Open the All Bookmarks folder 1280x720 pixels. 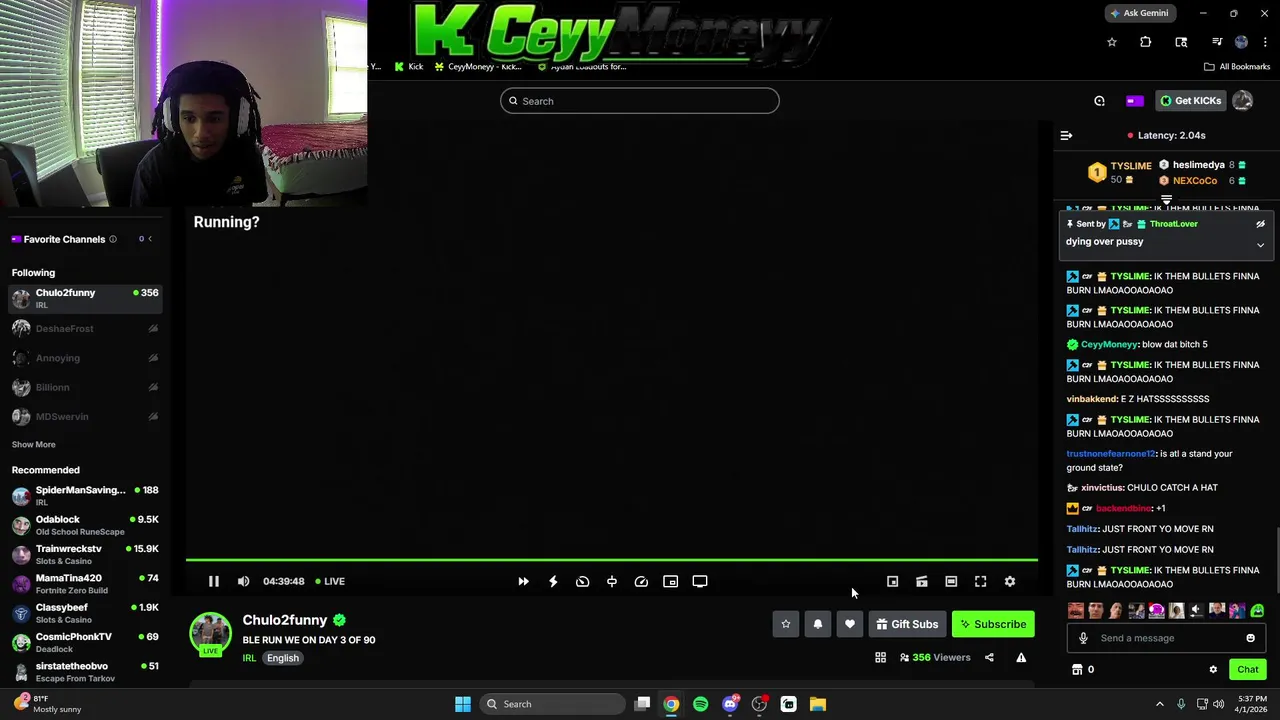(1237, 67)
